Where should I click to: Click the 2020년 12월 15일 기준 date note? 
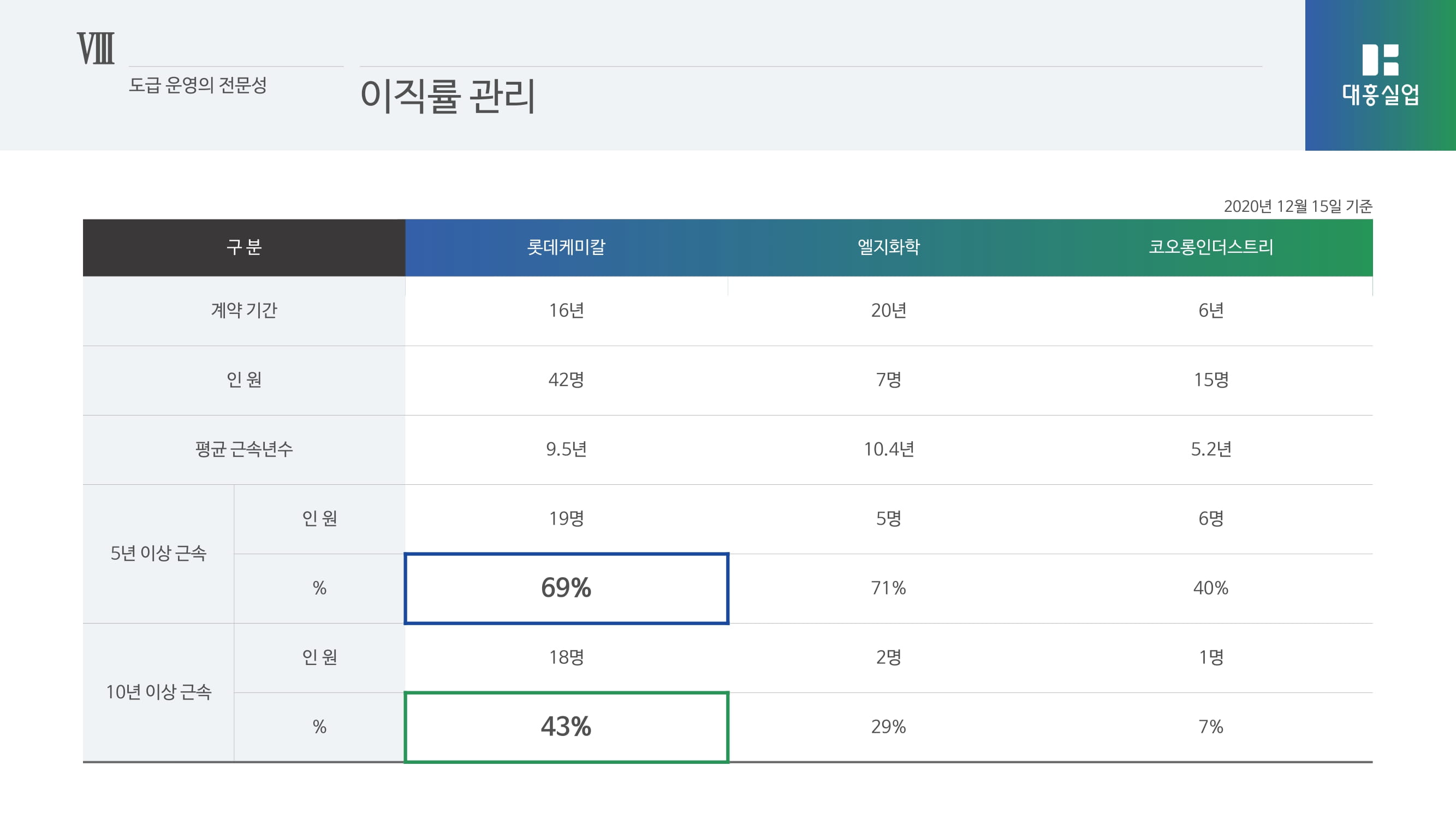click(x=1298, y=206)
